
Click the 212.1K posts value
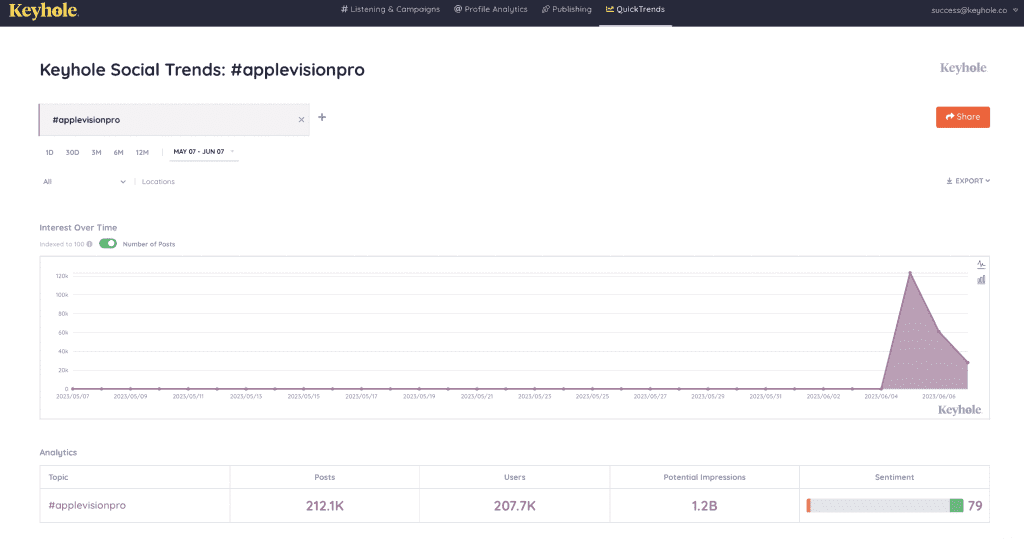coord(325,506)
